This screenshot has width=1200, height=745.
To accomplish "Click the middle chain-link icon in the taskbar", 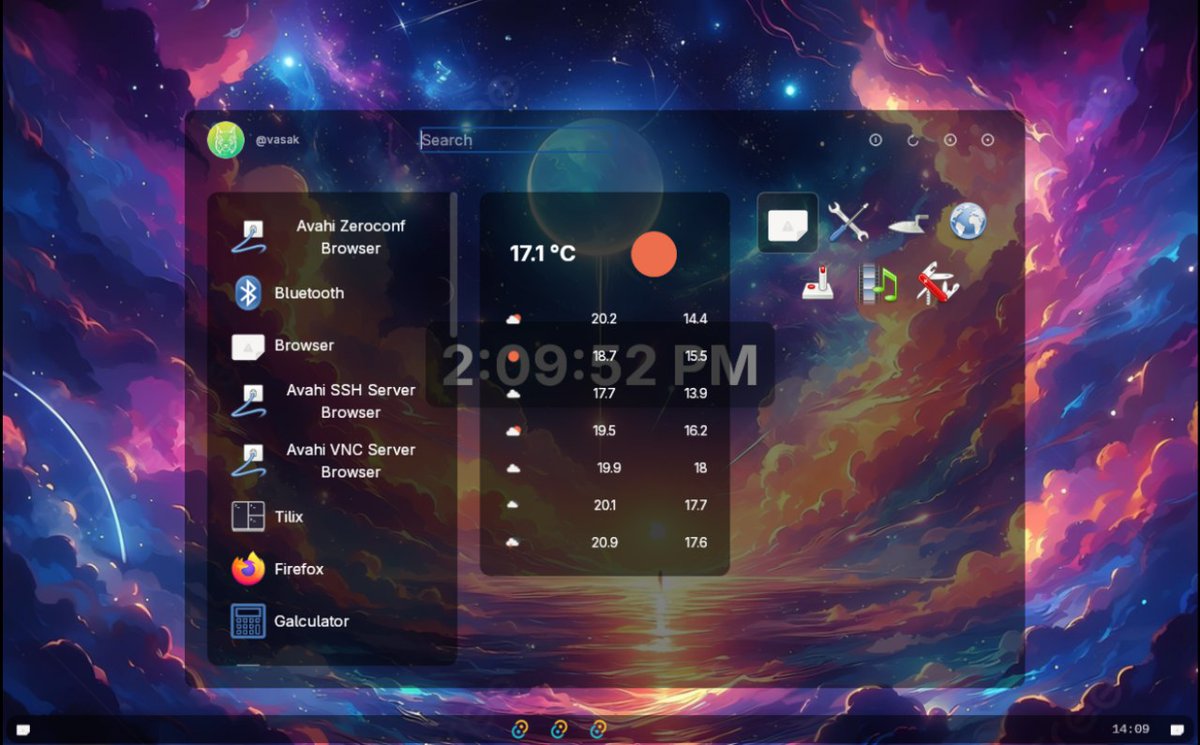I will click(x=560, y=729).
